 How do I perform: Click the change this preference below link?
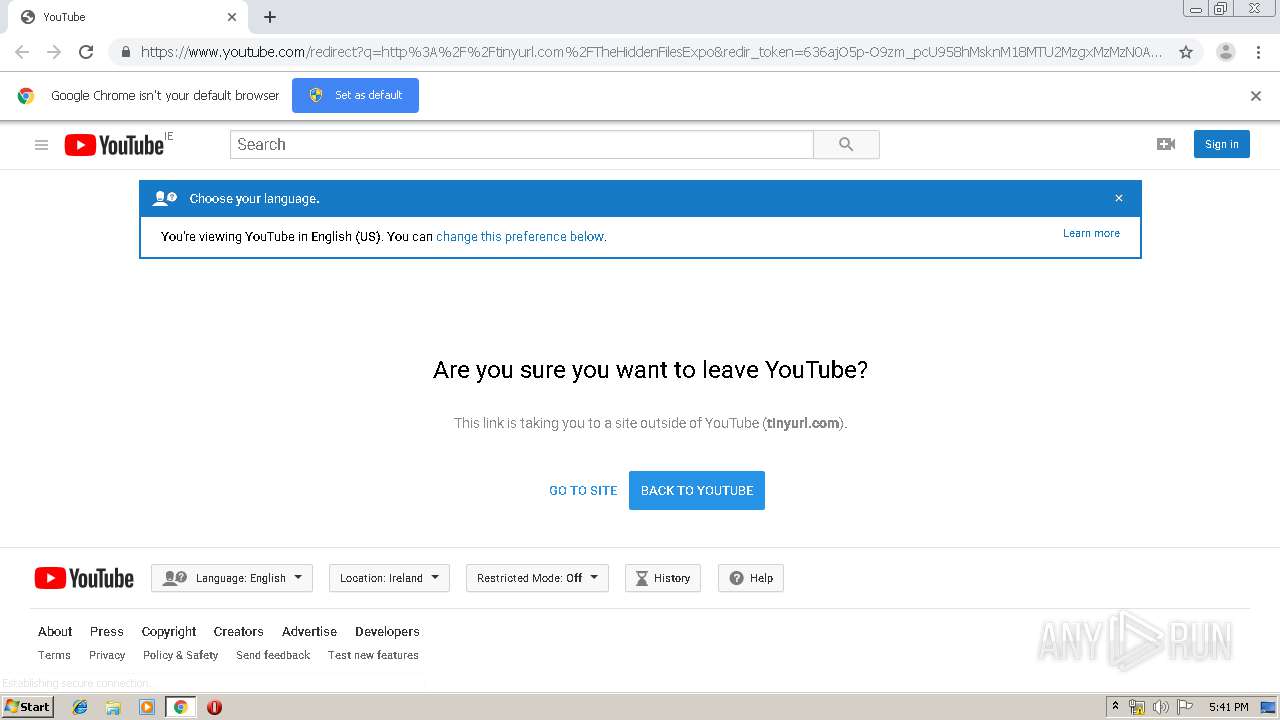click(x=521, y=237)
